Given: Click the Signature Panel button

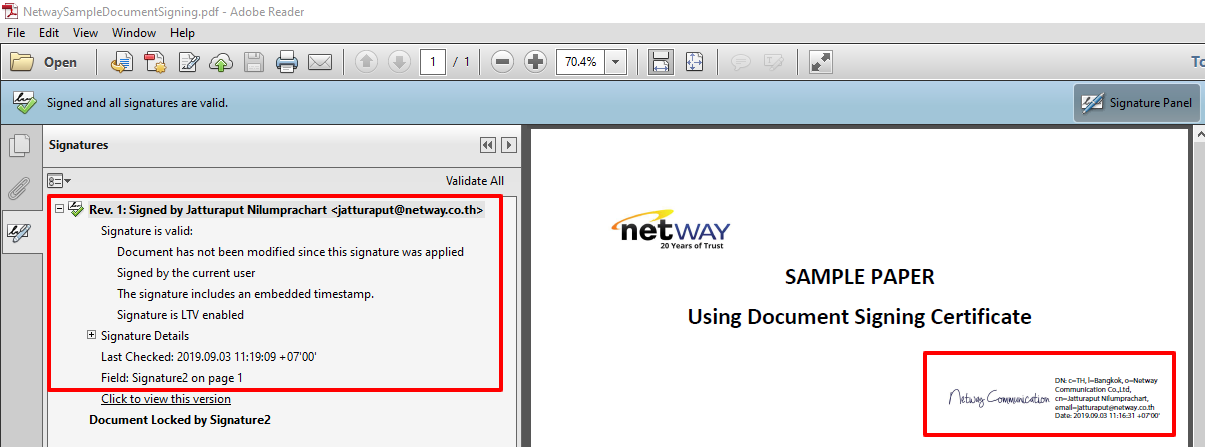Looking at the screenshot, I should 1136,103.
